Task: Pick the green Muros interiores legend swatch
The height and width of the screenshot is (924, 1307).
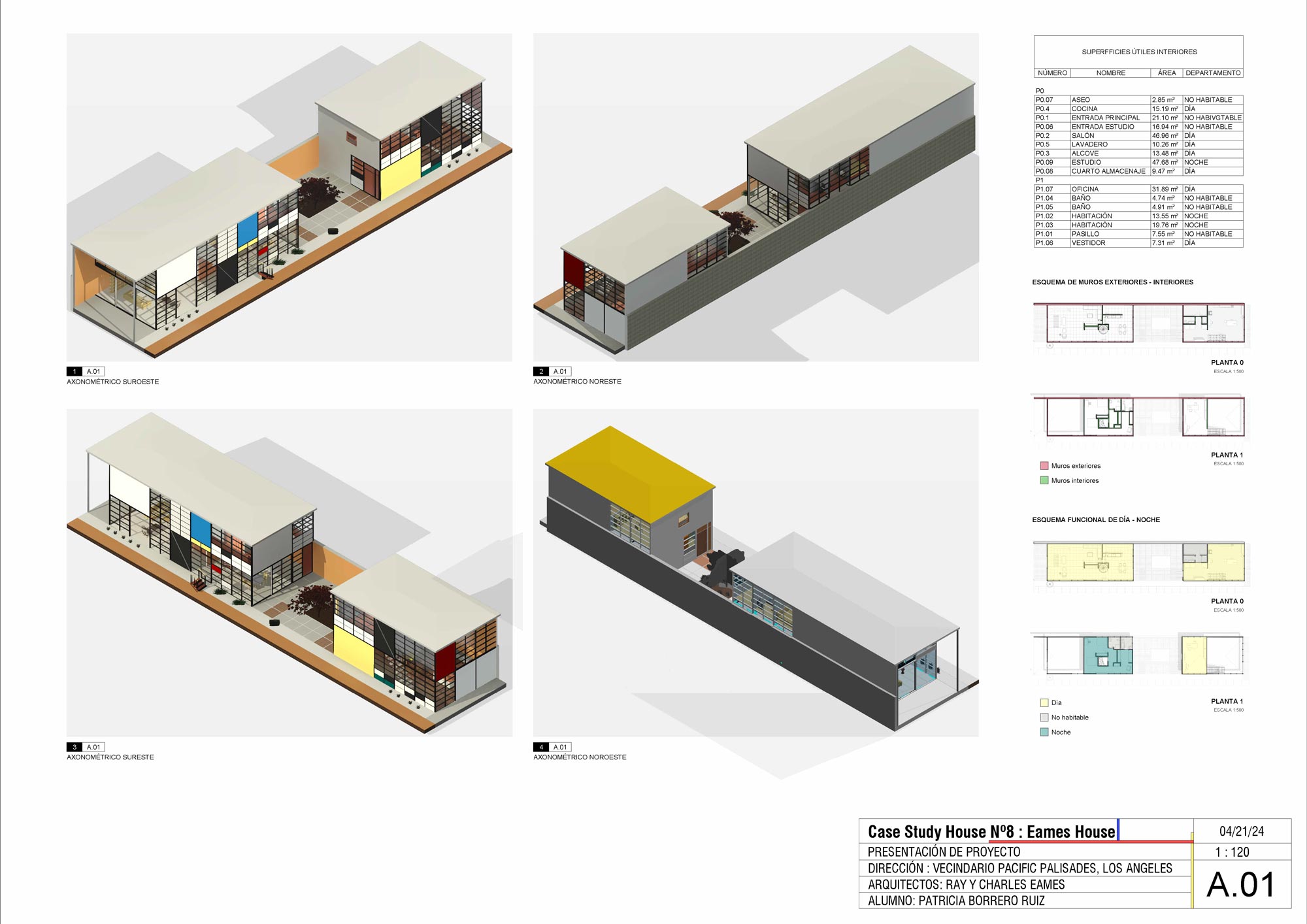Action: (x=1044, y=480)
